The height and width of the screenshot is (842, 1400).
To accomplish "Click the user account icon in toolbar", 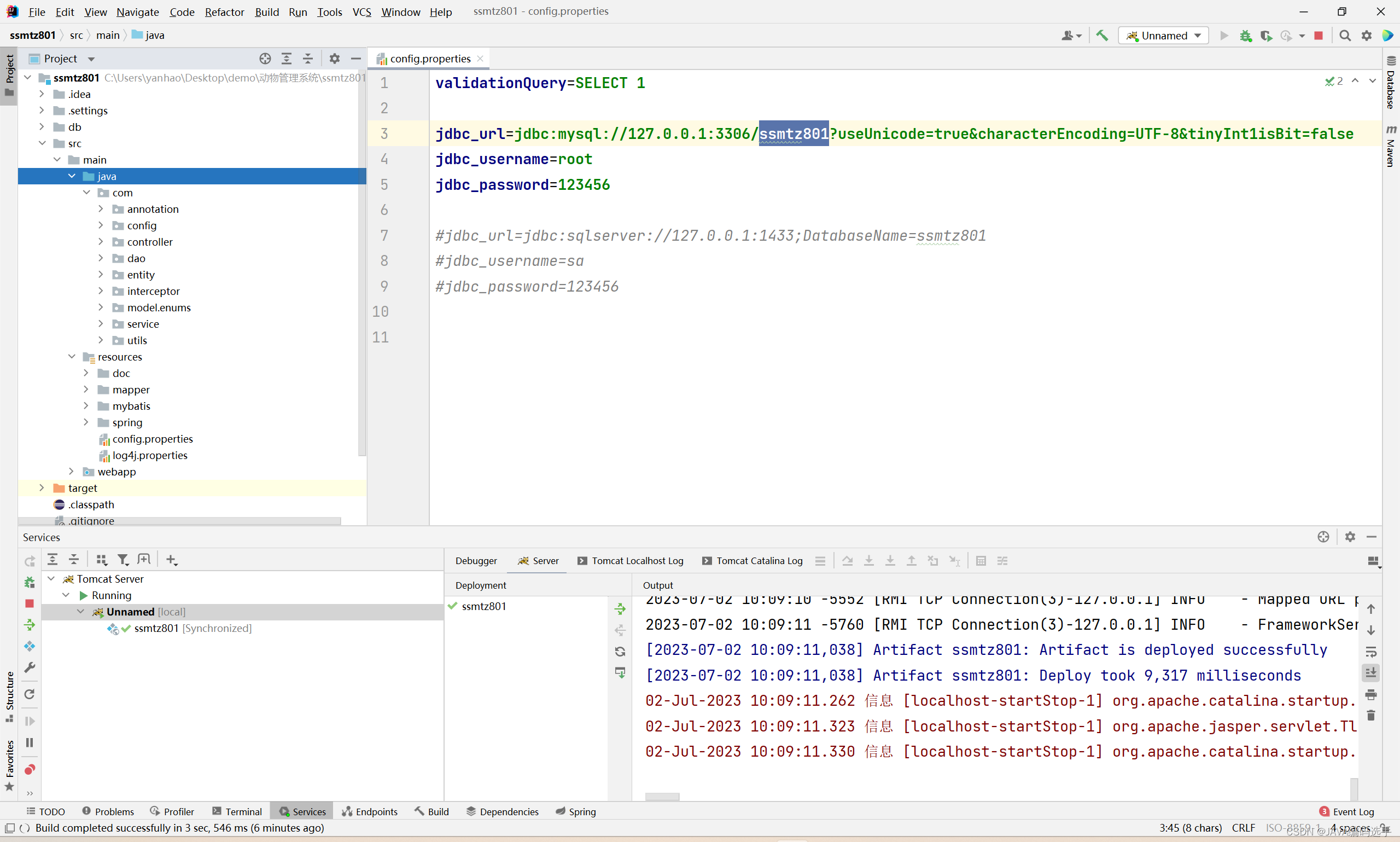I will [1071, 35].
